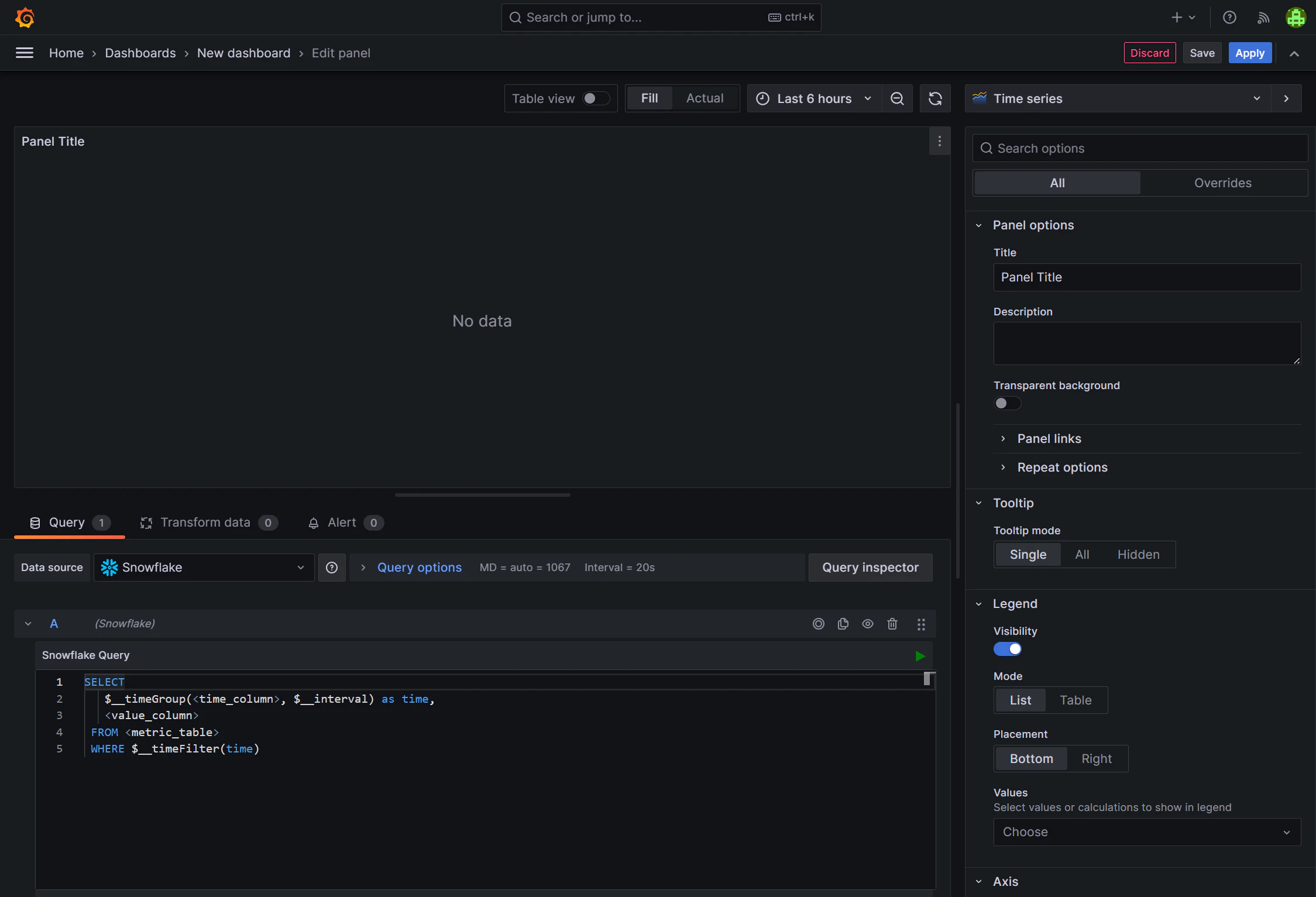The image size is (1316, 897).
Task: Click the expand arrow beside Time series picker
Action: [x=1286, y=99]
